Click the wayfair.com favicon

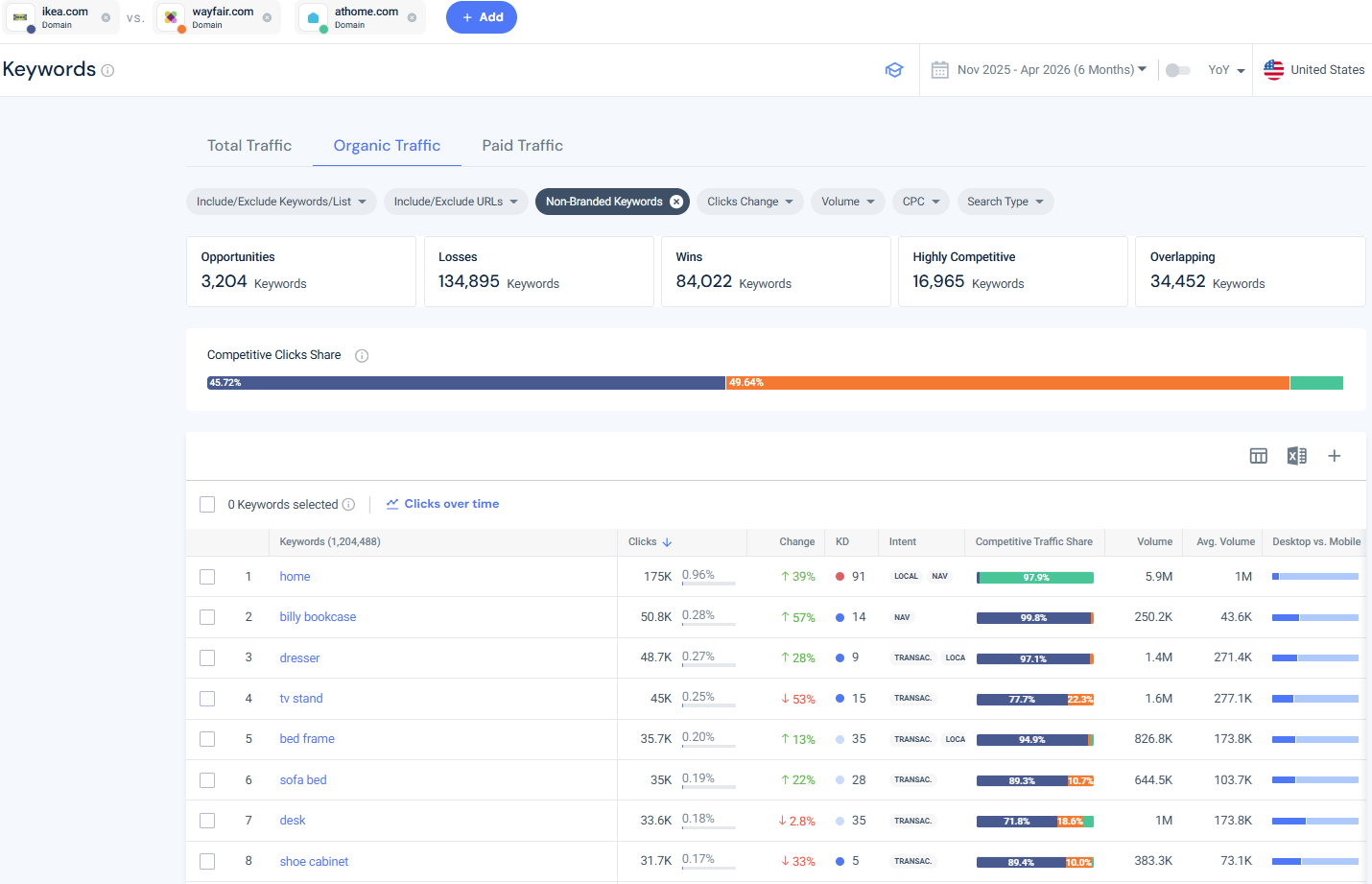(x=171, y=17)
